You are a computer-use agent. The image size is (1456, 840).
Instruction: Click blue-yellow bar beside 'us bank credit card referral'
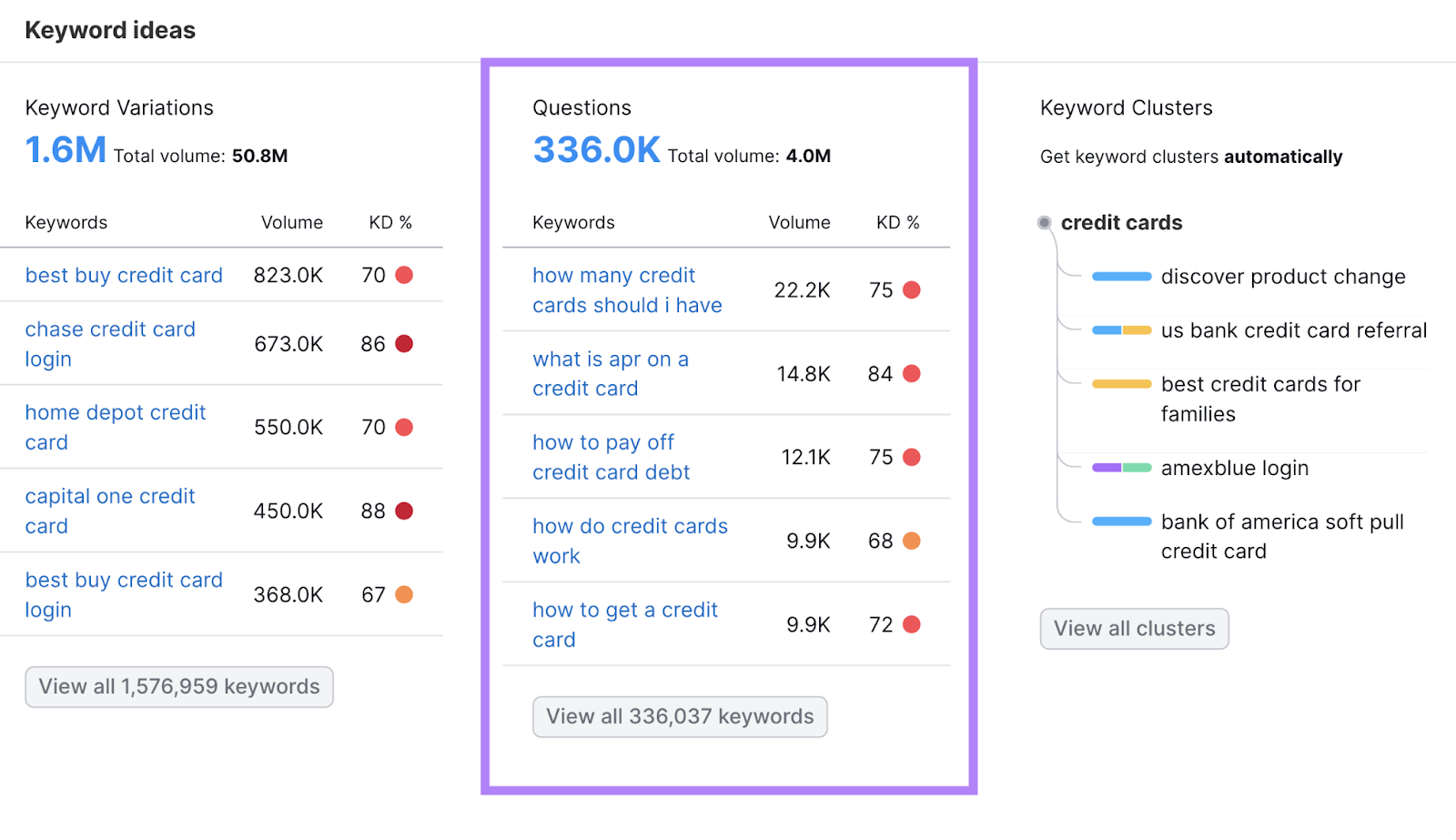pos(1122,330)
